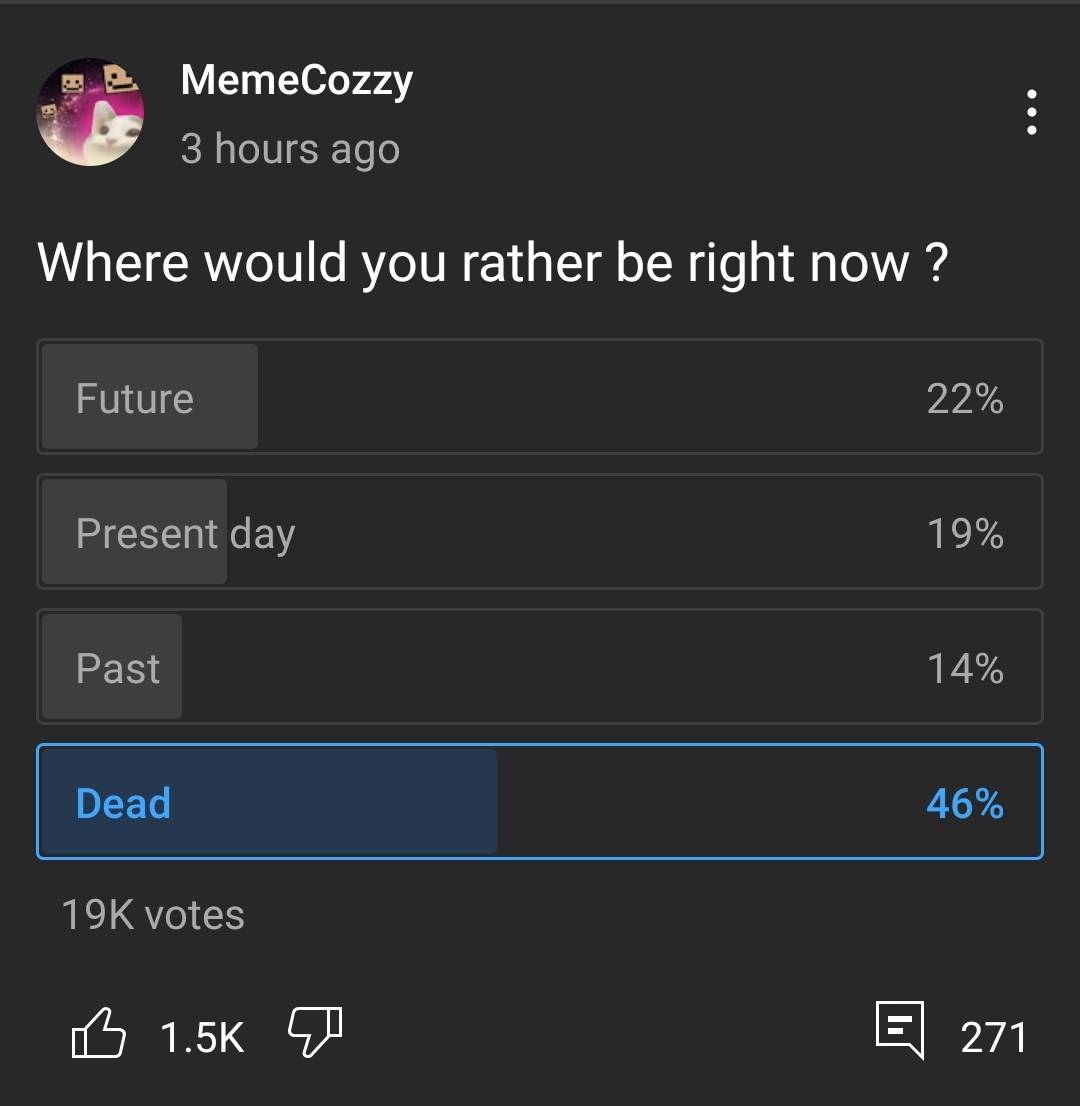This screenshot has height=1106, width=1080.
Task: Click the "3 hours ago" timestamp
Action: pos(290,149)
